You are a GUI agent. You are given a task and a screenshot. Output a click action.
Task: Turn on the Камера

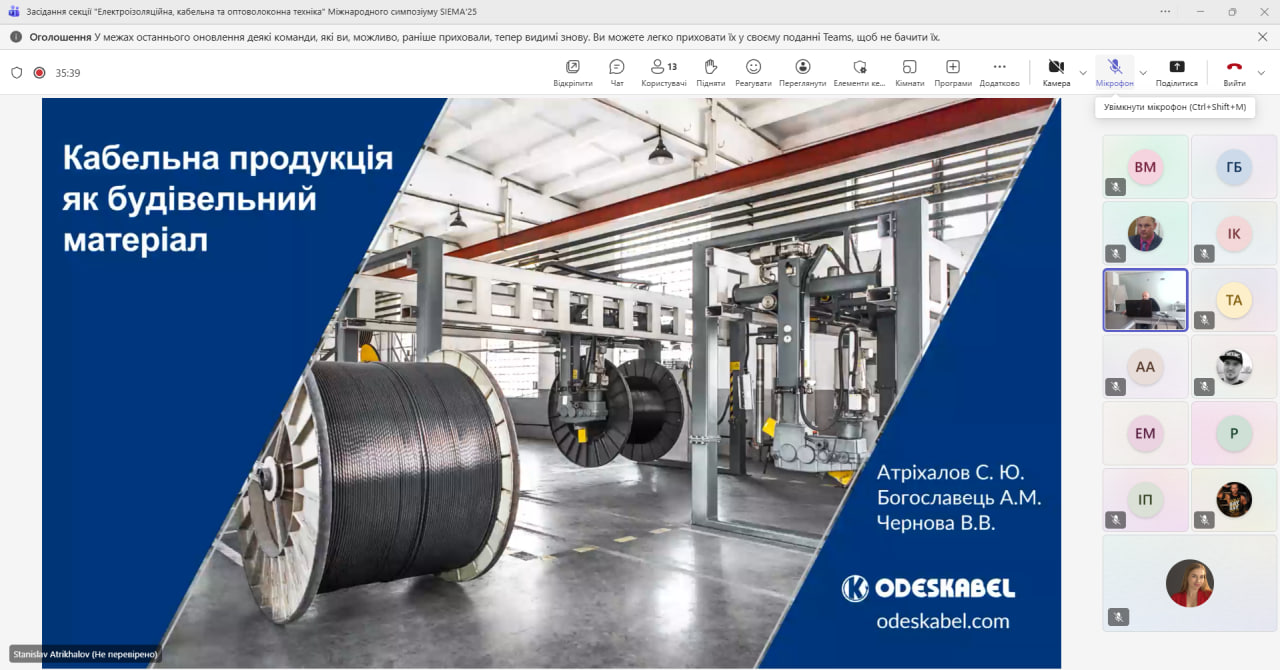click(1056, 72)
